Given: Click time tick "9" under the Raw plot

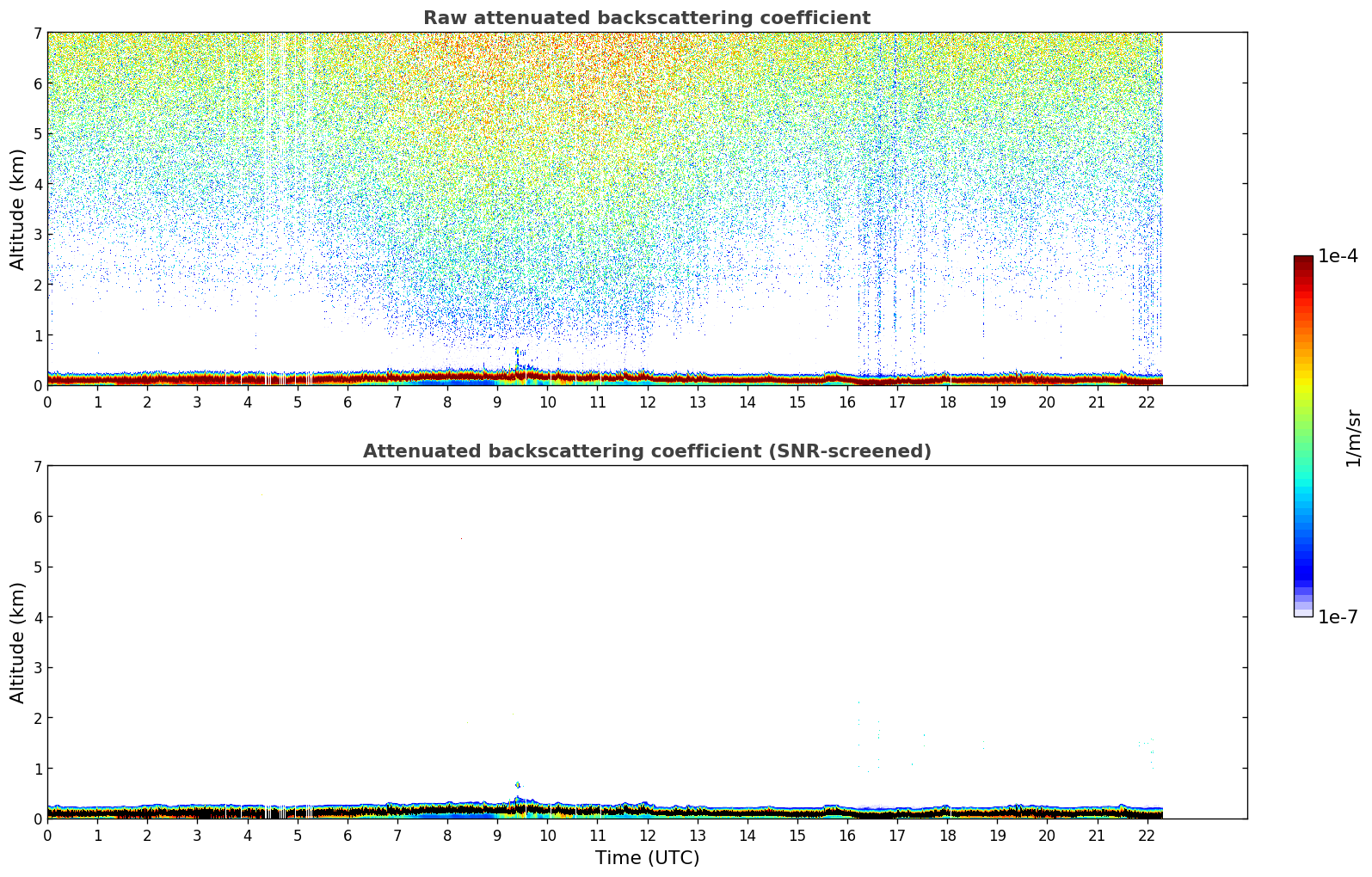Looking at the screenshot, I should click(497, 402).
